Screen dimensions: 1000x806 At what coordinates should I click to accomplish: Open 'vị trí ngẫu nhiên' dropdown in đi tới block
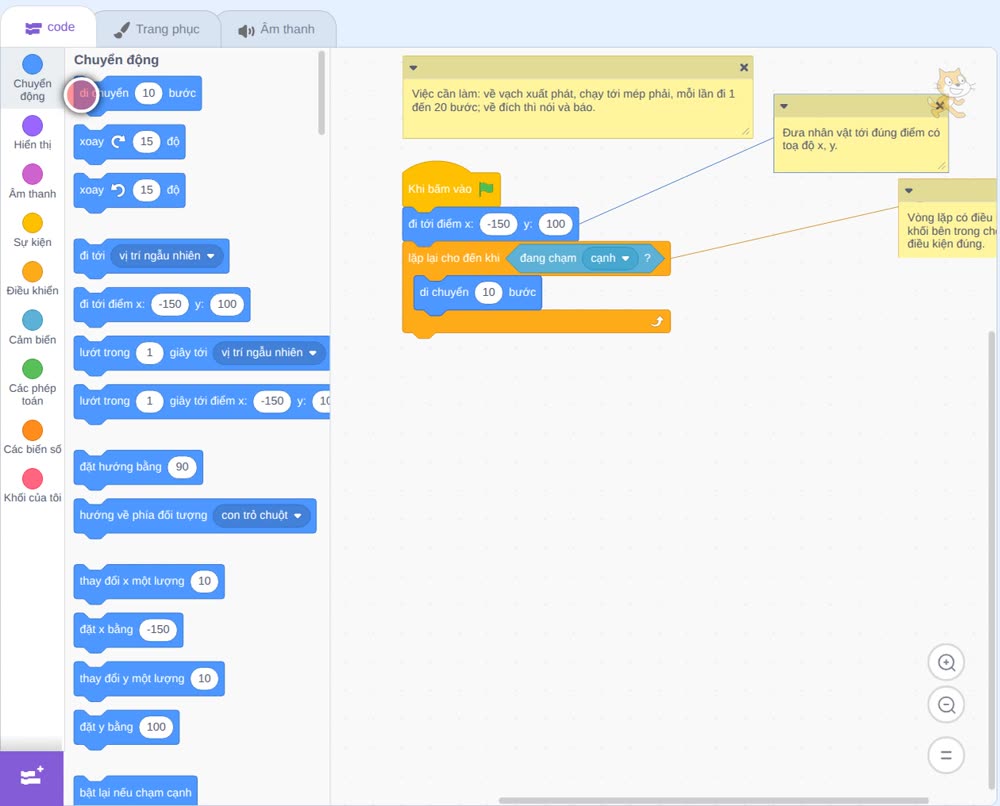click(166, 256)
